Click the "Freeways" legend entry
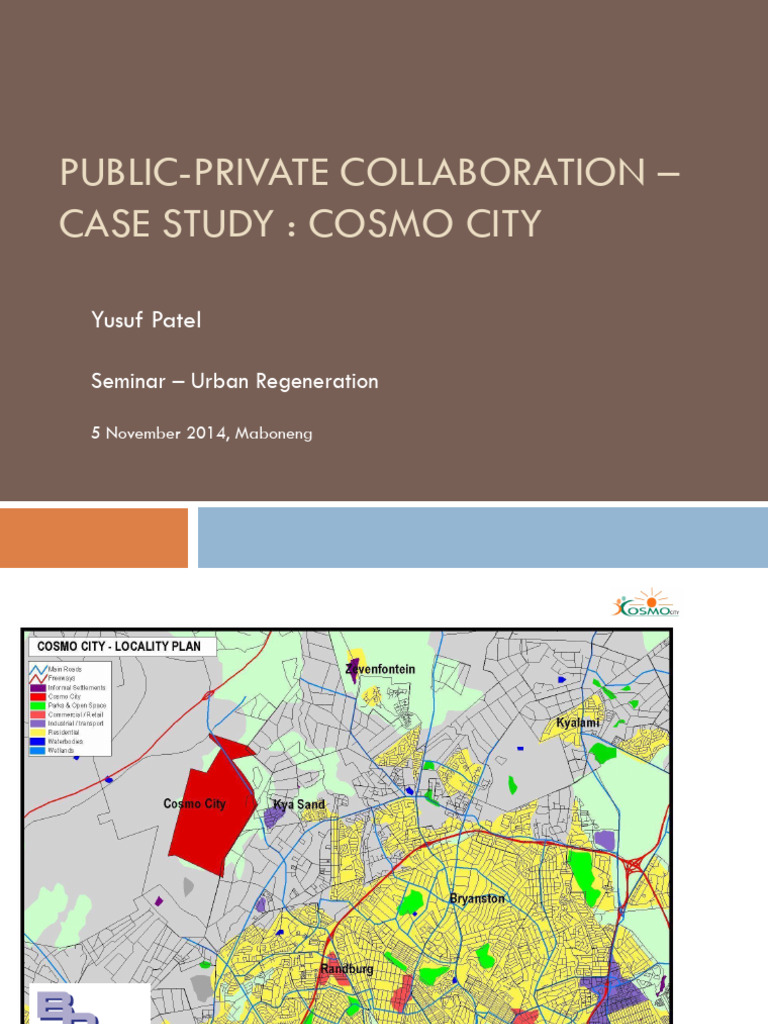 [52, 679]
